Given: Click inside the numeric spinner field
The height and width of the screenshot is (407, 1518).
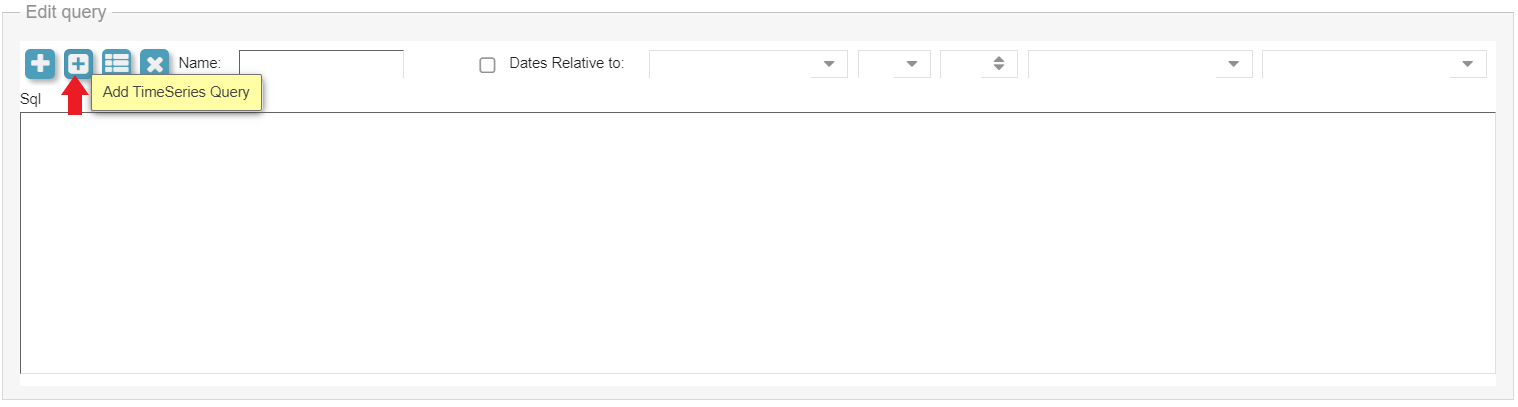Looking at the screenshot, I should pyautogui.click(x=964, y=64).
